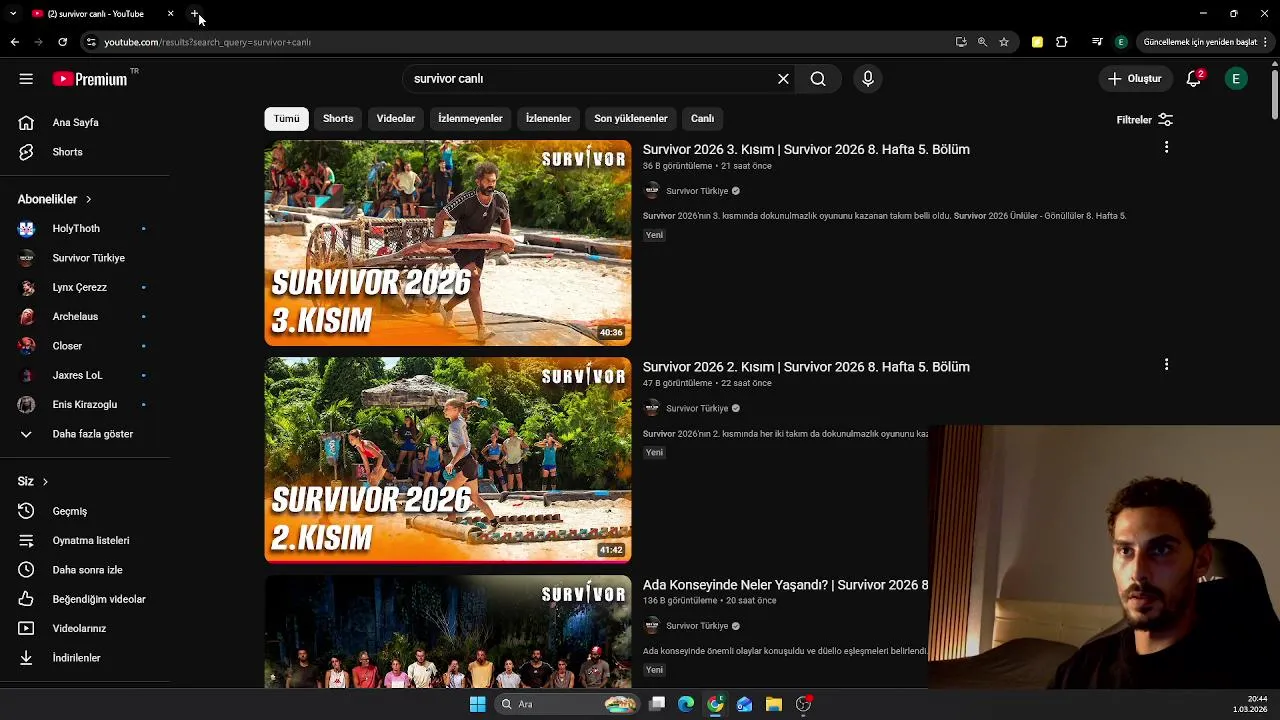Click the taskbar Ara search box
This screenshot has width=1280, height=720.
567,704
